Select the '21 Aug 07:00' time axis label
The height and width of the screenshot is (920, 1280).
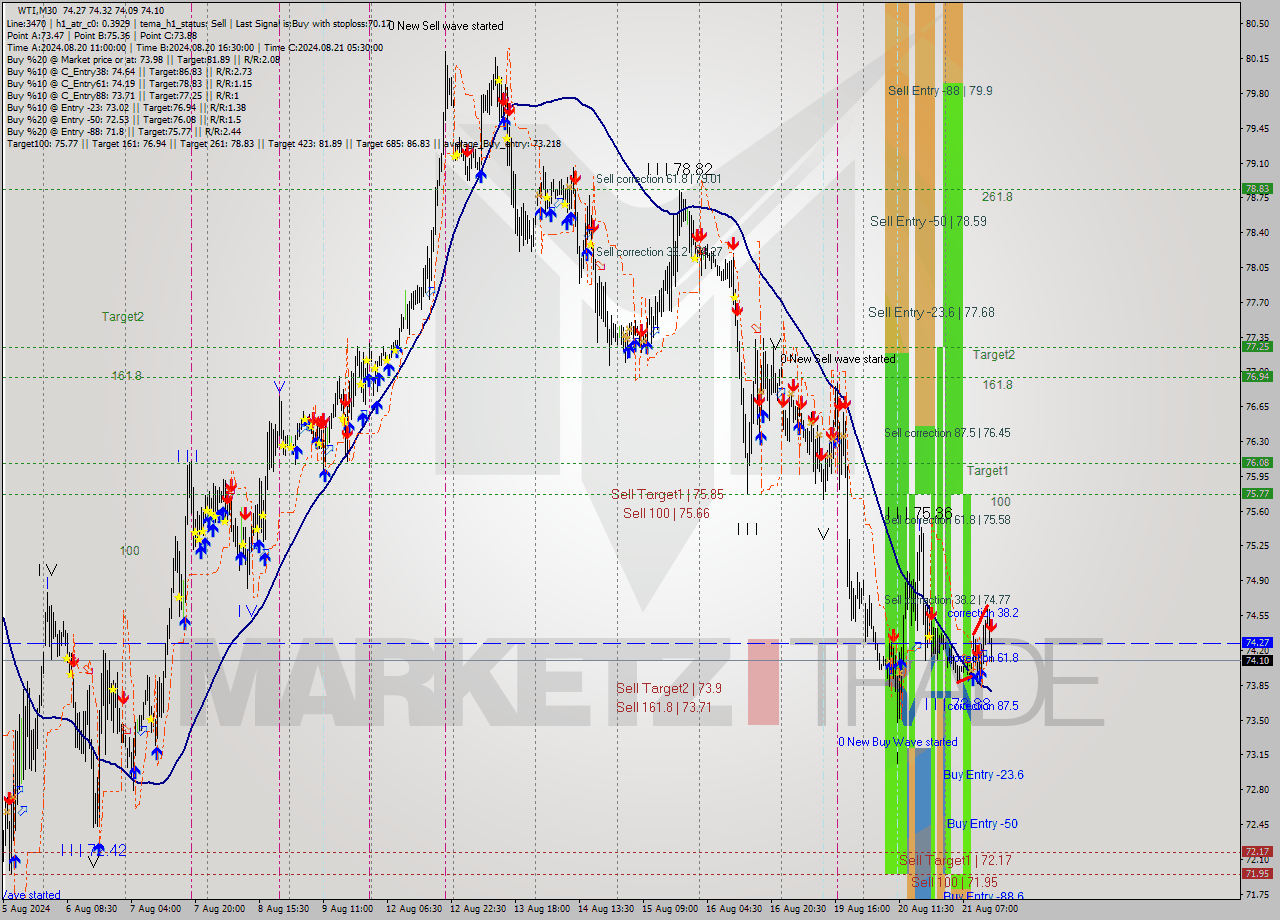pyautogui.click(x=990, y=910)
